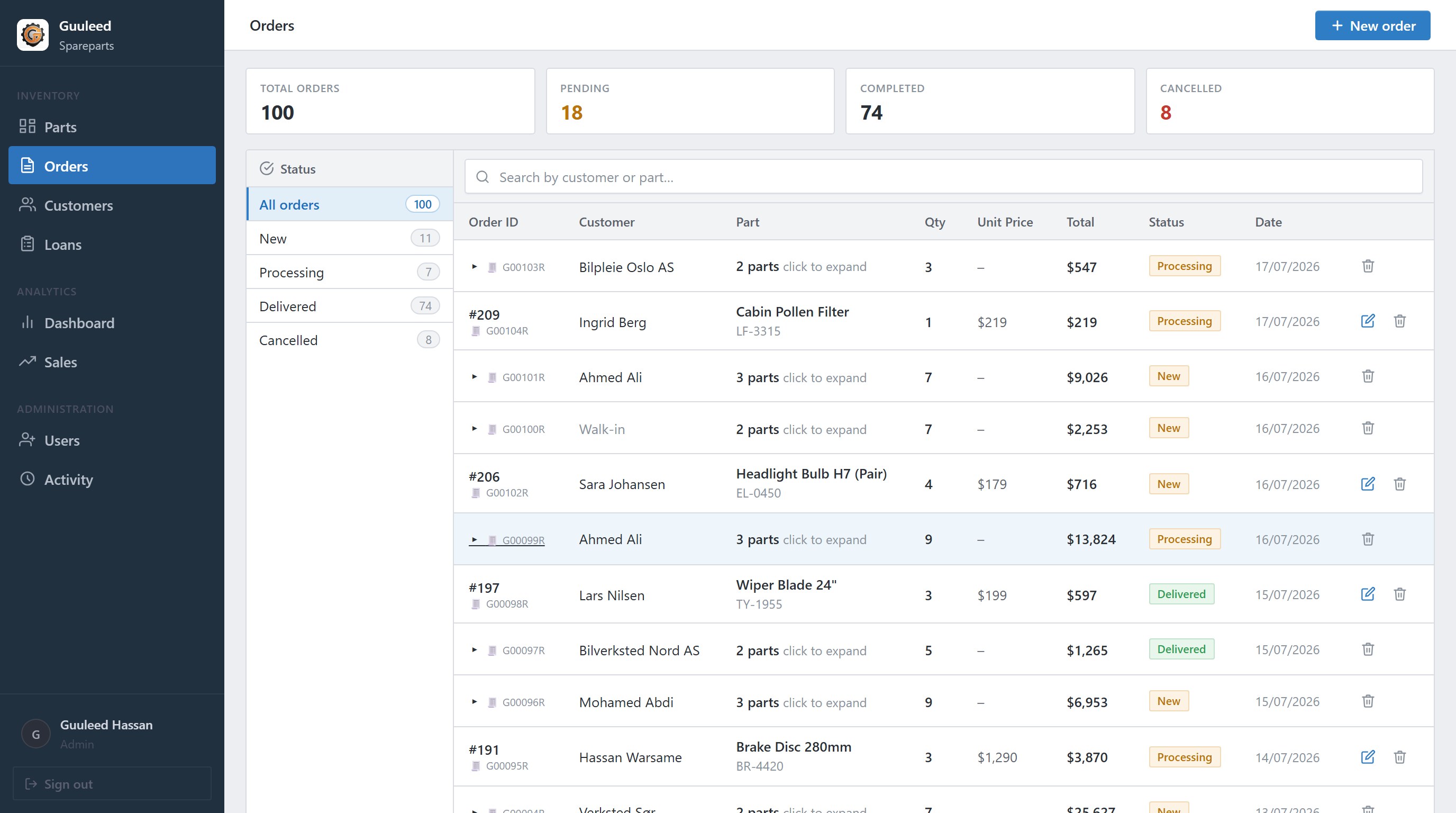Filter orders by Processing status

(x=350, y=272)
